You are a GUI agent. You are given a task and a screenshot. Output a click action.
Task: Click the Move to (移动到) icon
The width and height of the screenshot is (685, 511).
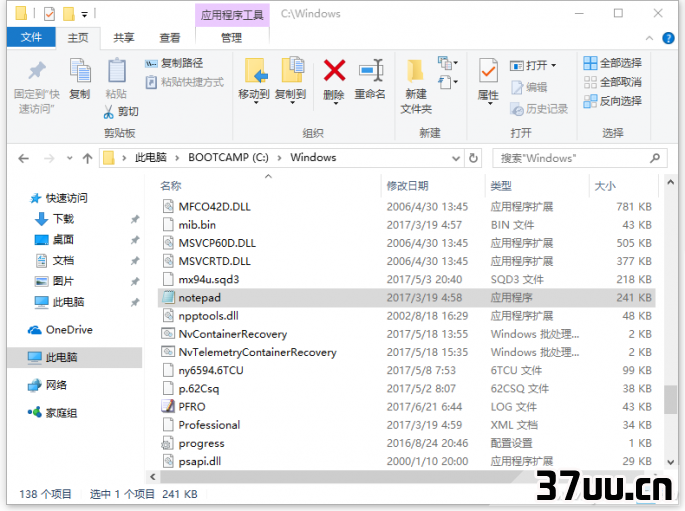[255, 71]
